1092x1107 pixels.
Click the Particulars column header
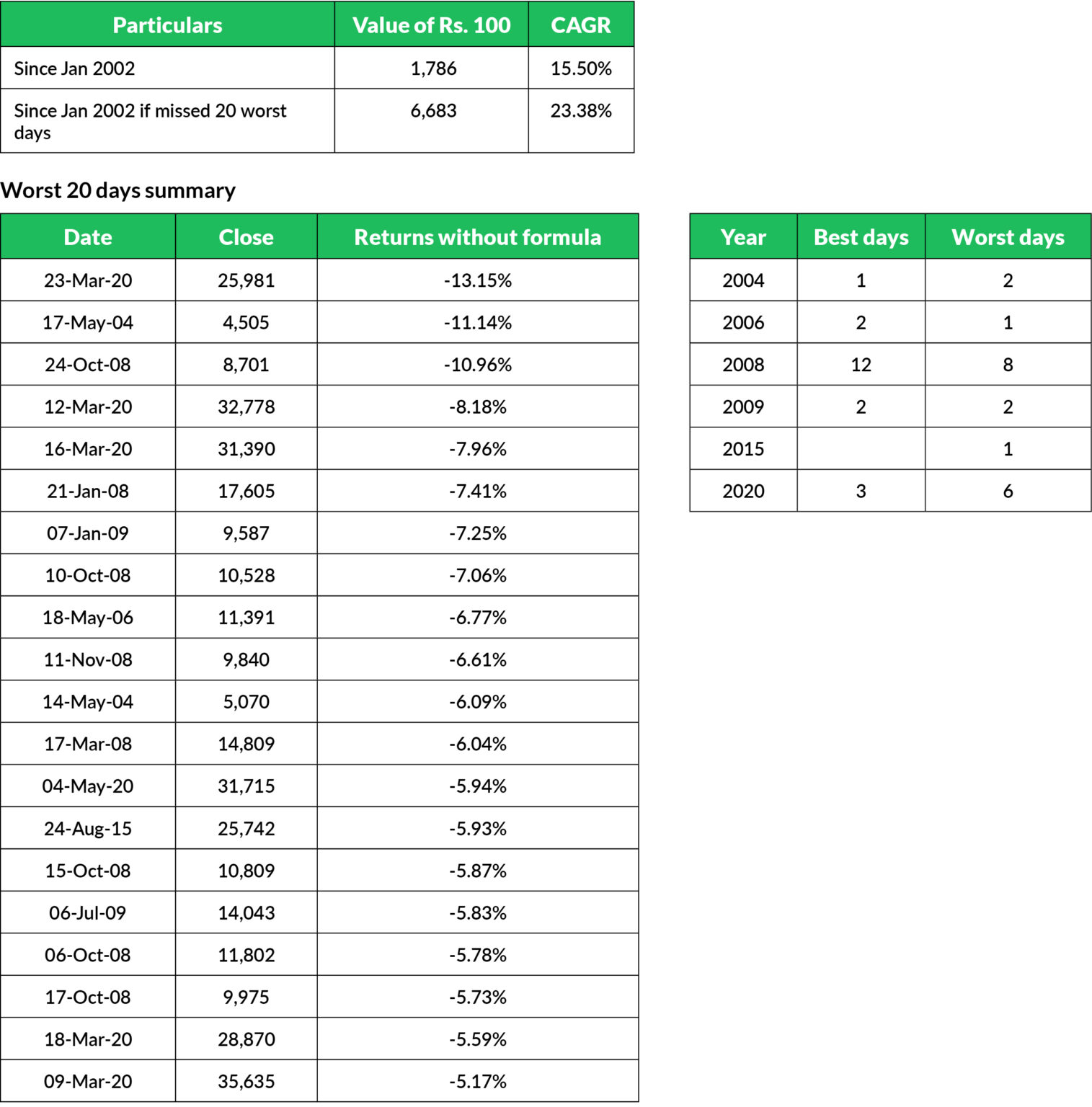167,25
